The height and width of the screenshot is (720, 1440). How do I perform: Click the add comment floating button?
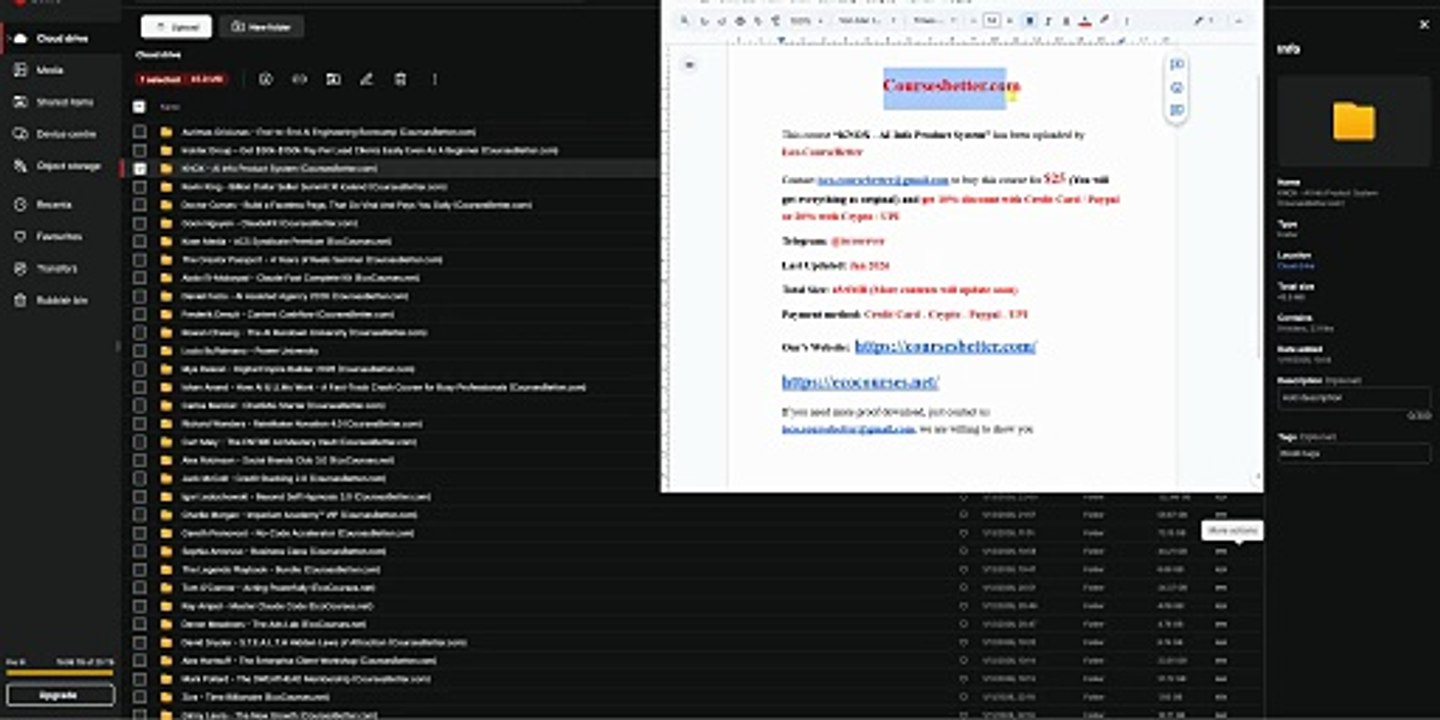point(1177,64)
